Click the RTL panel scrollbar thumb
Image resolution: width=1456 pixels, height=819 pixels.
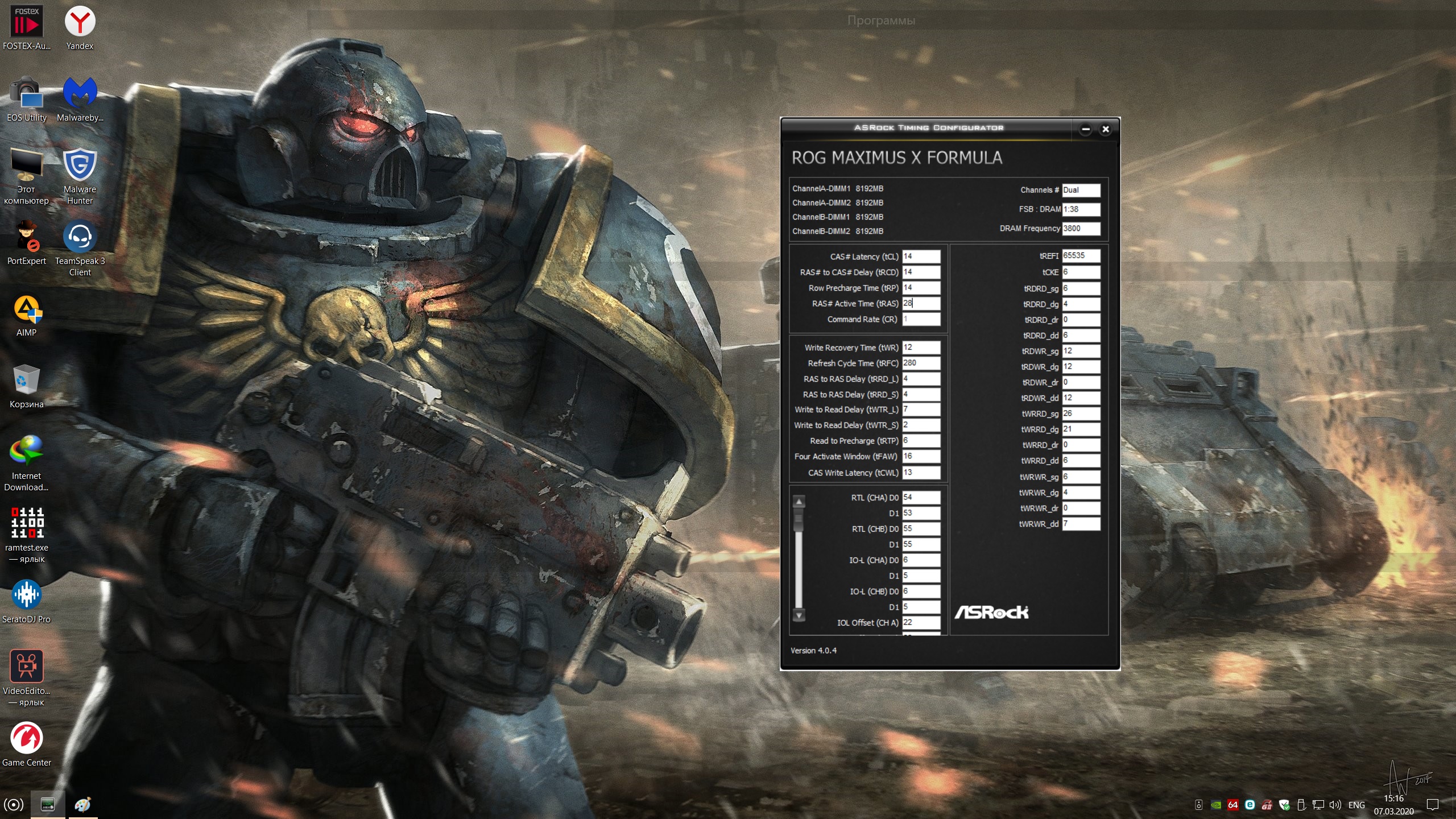pyautogui.click(x=799, y=519)
